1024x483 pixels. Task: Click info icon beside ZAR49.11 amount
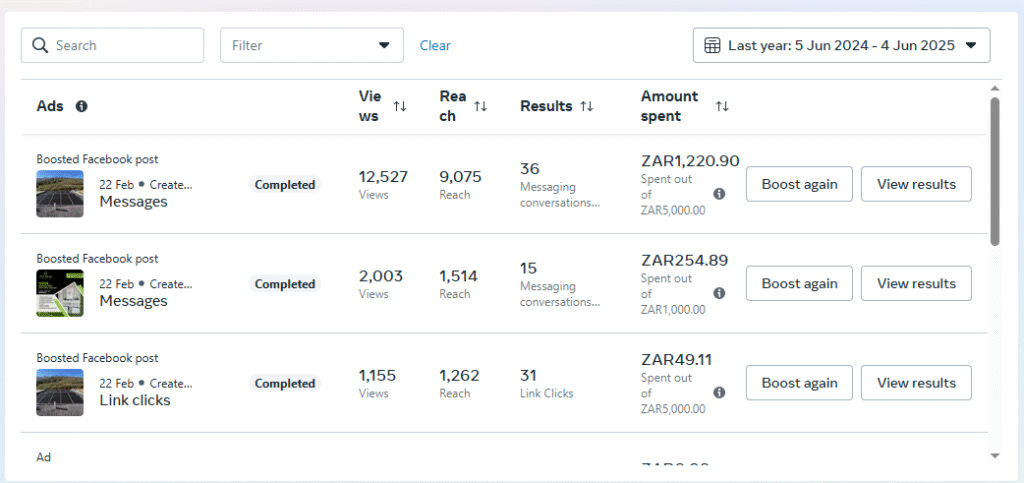pos(719,392)
